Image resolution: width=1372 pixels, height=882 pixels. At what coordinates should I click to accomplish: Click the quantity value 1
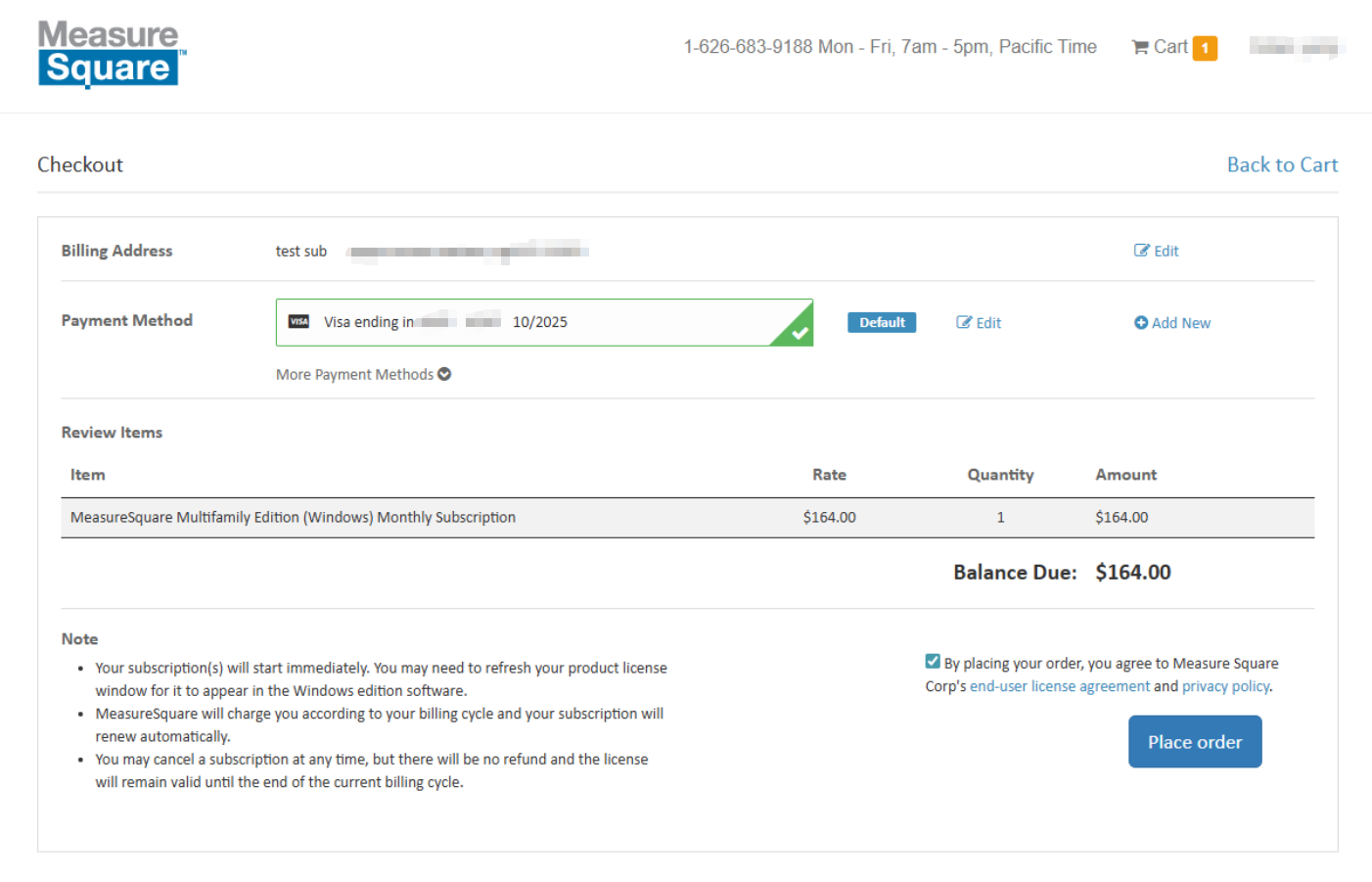tap(1000, 517)
